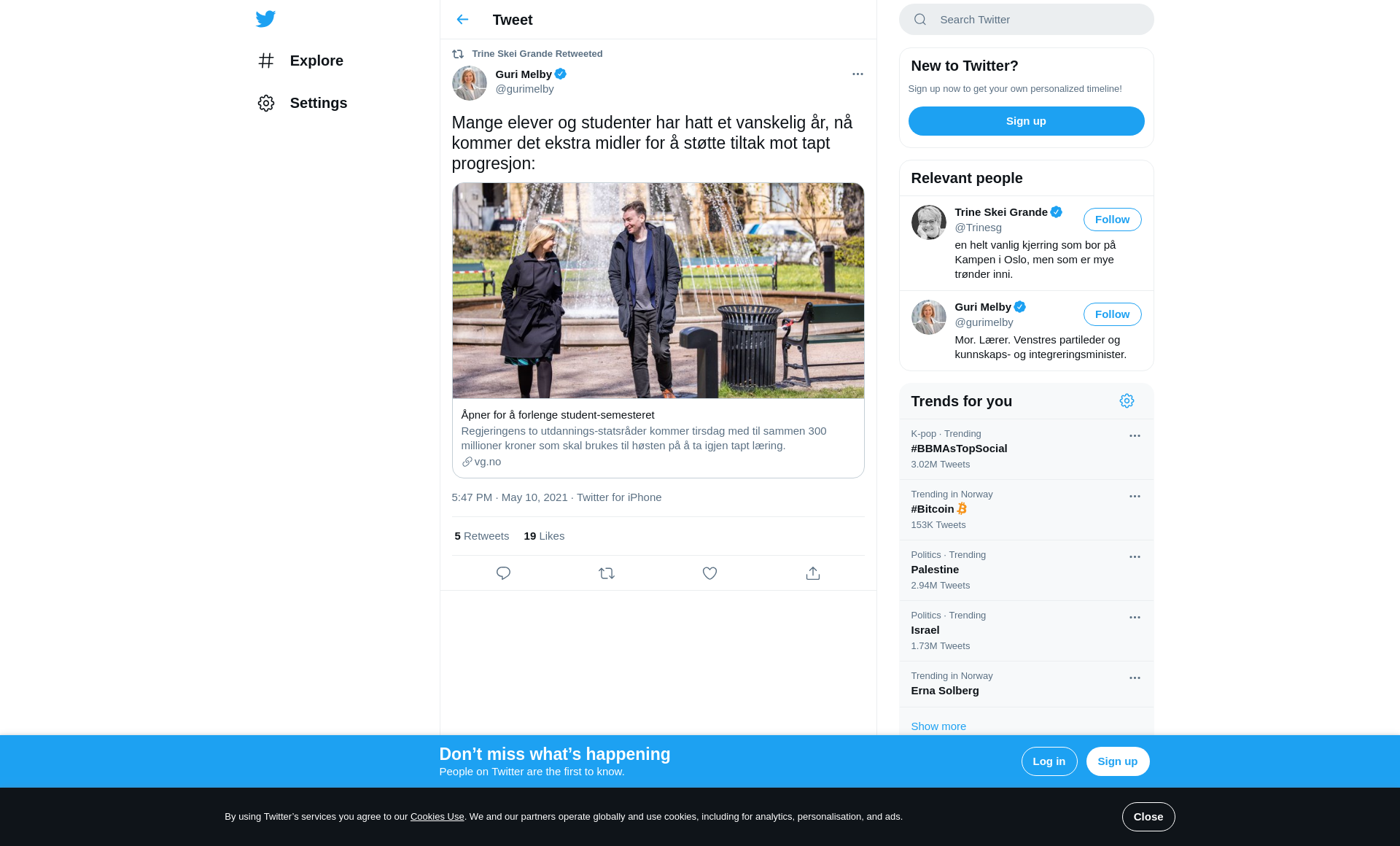Click the retweet icon below the tweet
The height and width of the screenshot is (846, 1400).
pyautogui.click(x=607, y=573)
